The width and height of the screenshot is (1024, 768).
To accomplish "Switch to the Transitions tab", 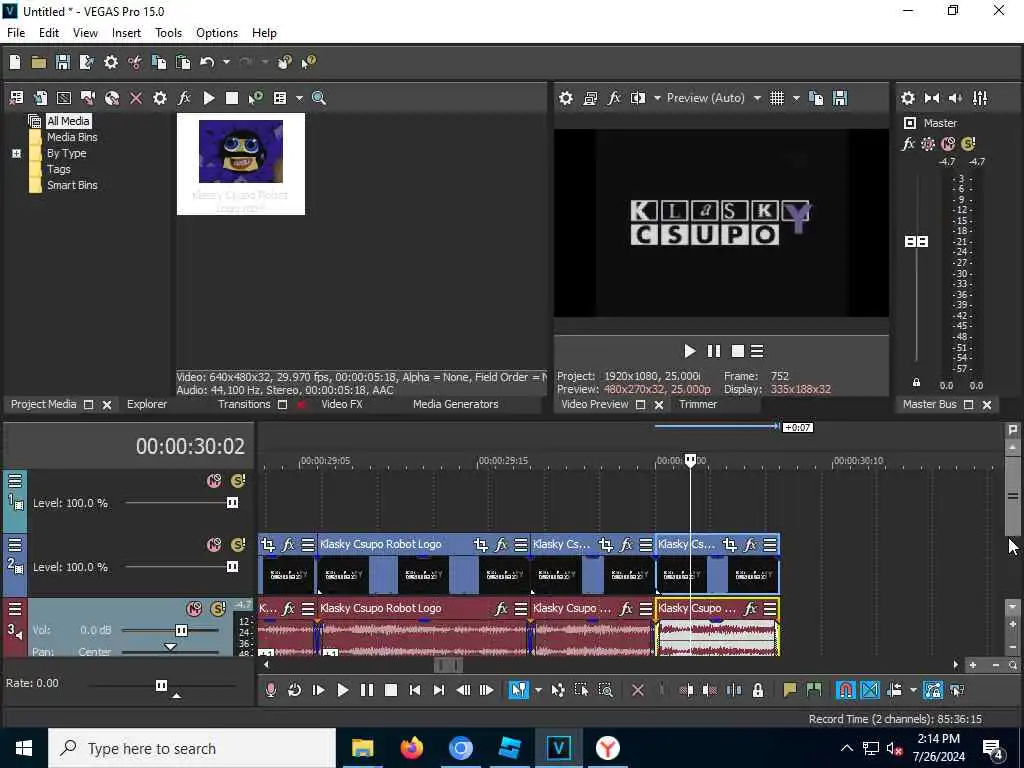I will tap(244, 404).
